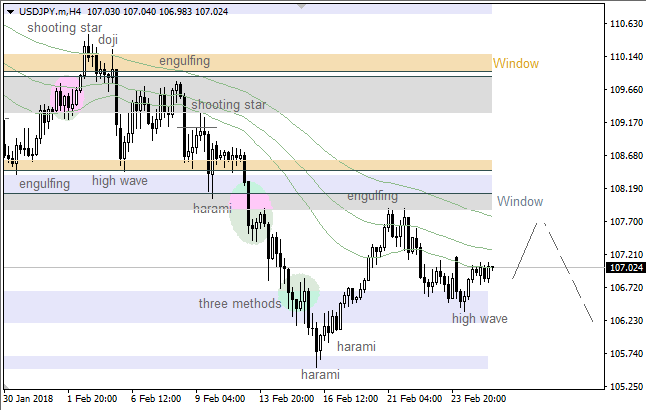
Task: Click the 105.250 price axis label
Action: coord(625,387)
